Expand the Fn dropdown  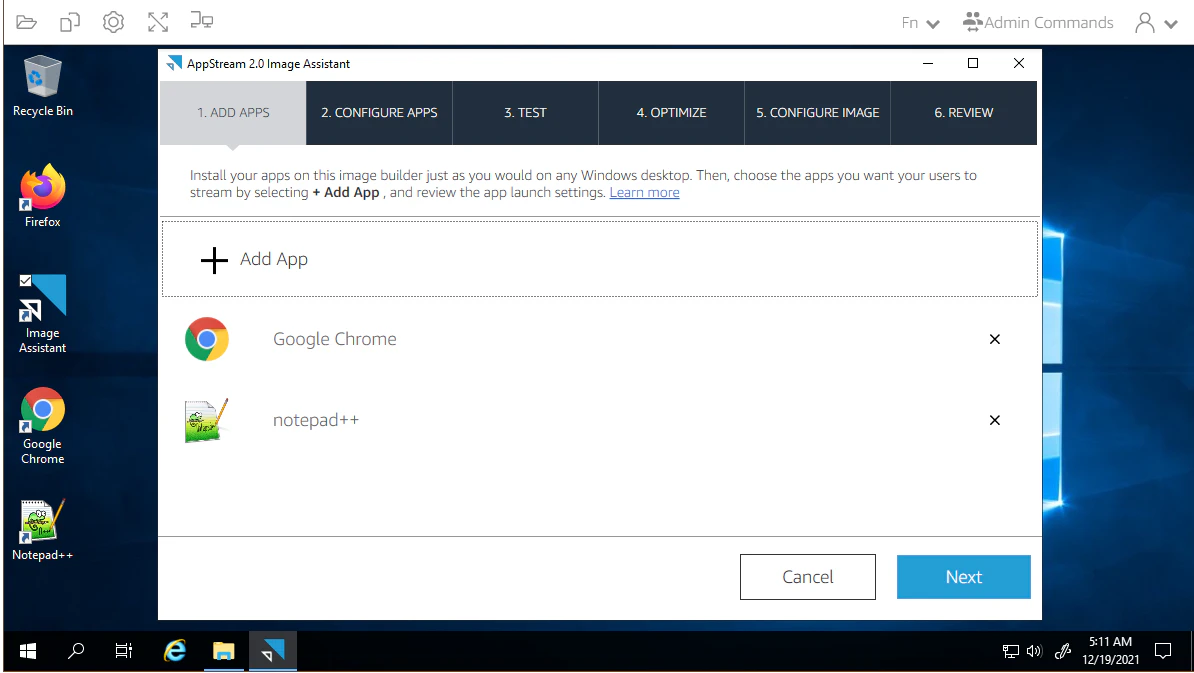[x=920, y=23]
